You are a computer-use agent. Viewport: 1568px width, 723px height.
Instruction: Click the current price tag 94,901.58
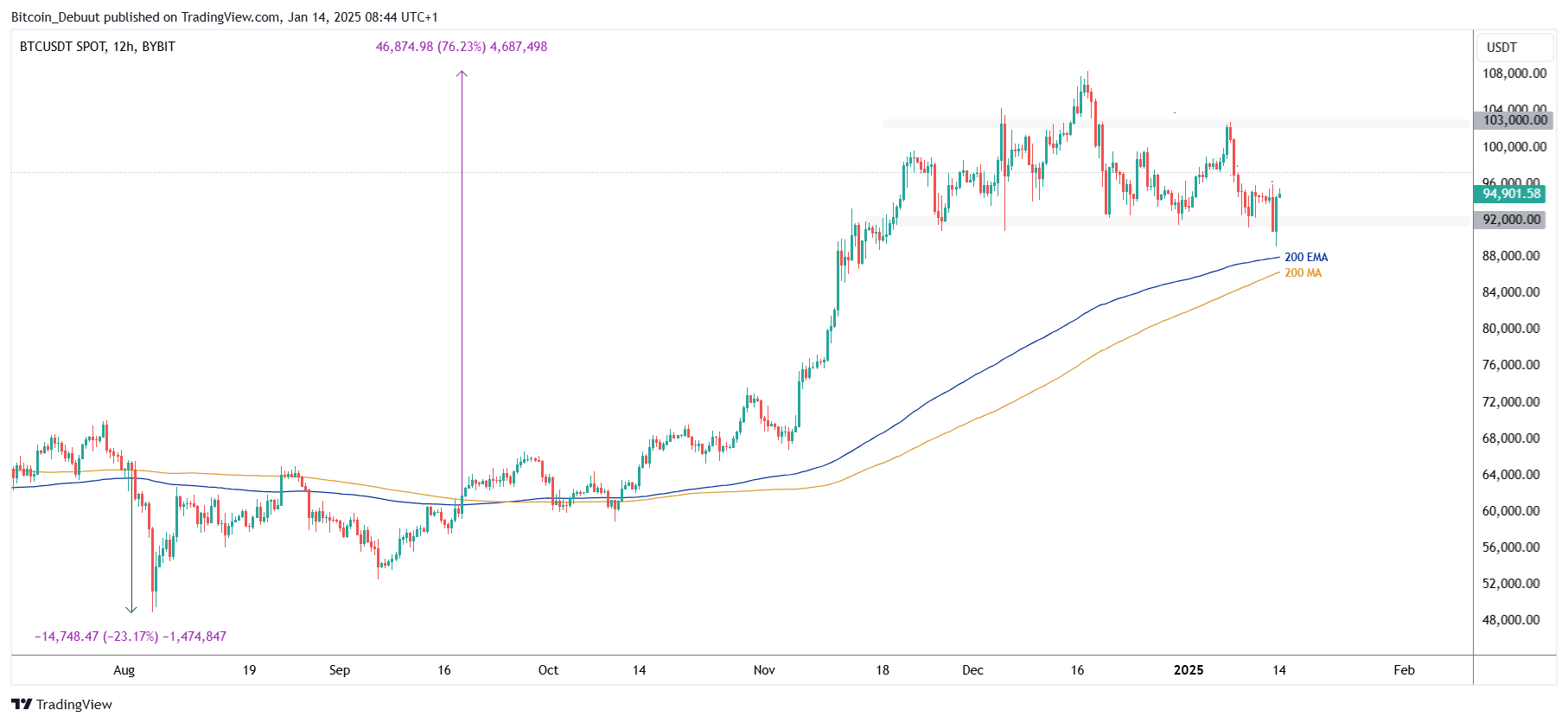(1511, 194)
